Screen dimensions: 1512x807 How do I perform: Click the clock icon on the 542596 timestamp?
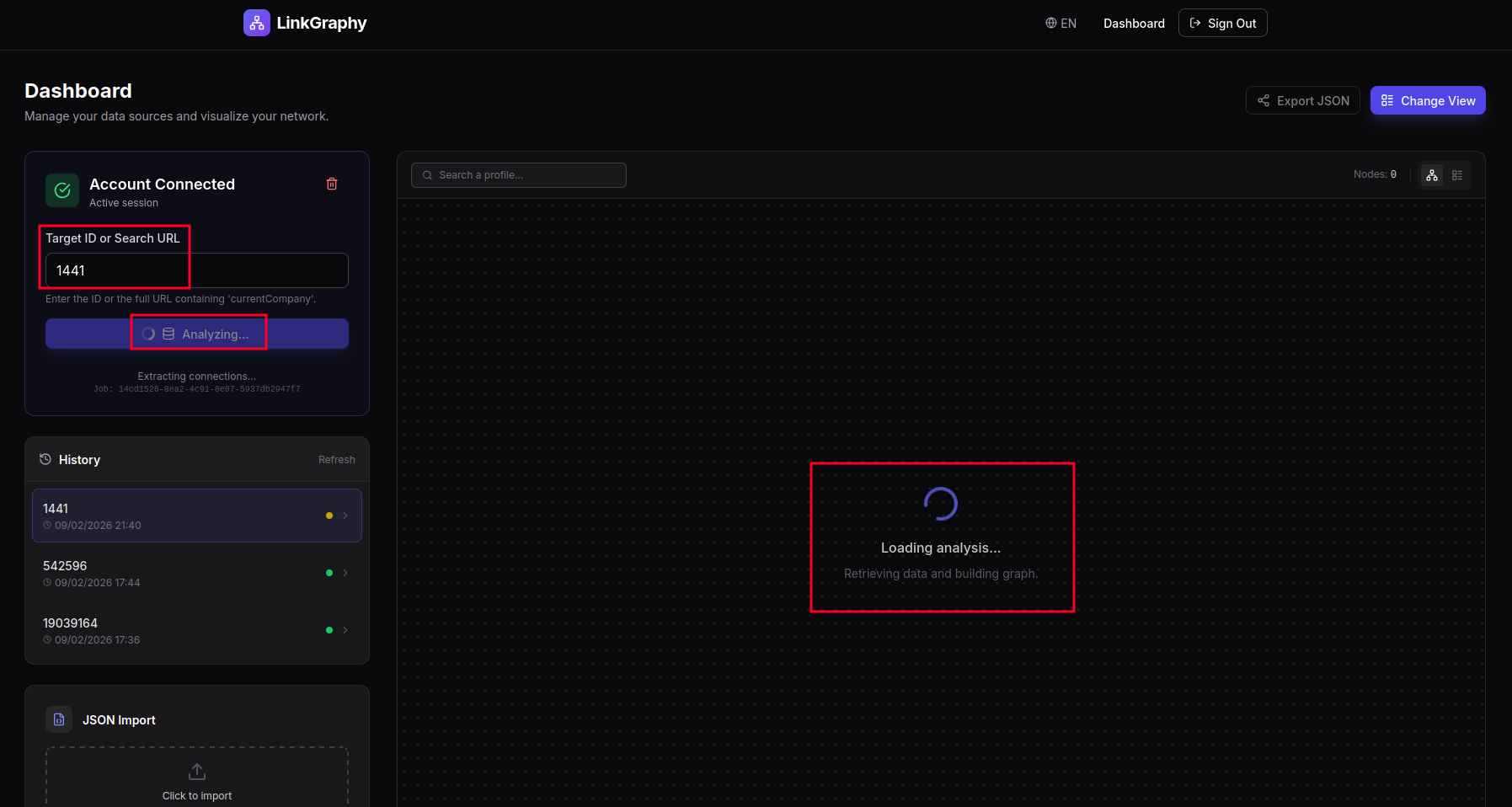(x=47, y=583)
